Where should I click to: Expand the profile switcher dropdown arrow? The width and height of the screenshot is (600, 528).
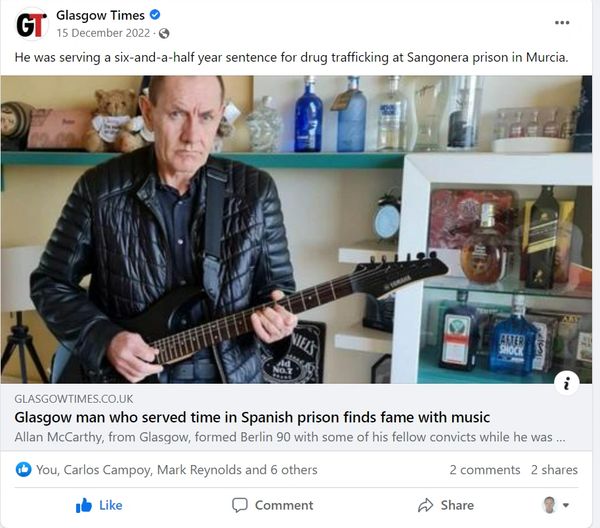click(x=566, y=505)
